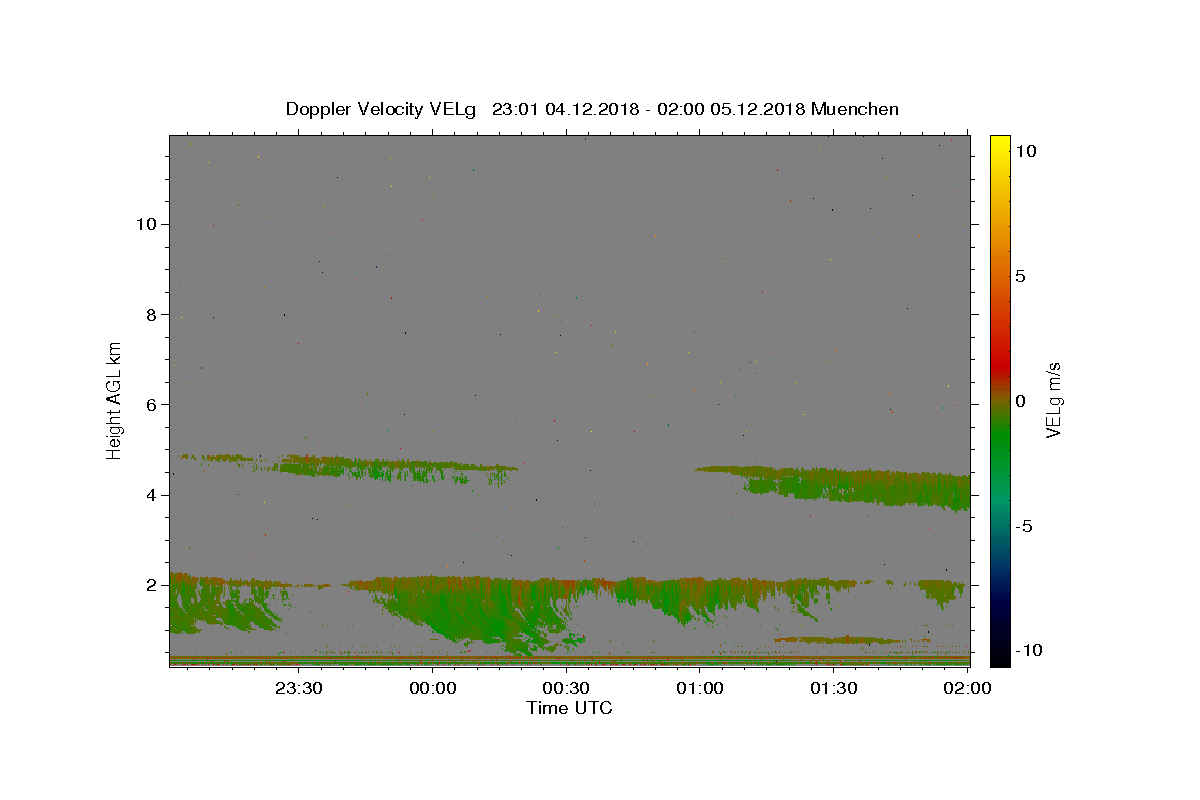Click the colorbar value -10 label
Screen dimensions: 1200x800
(1029, 651)
